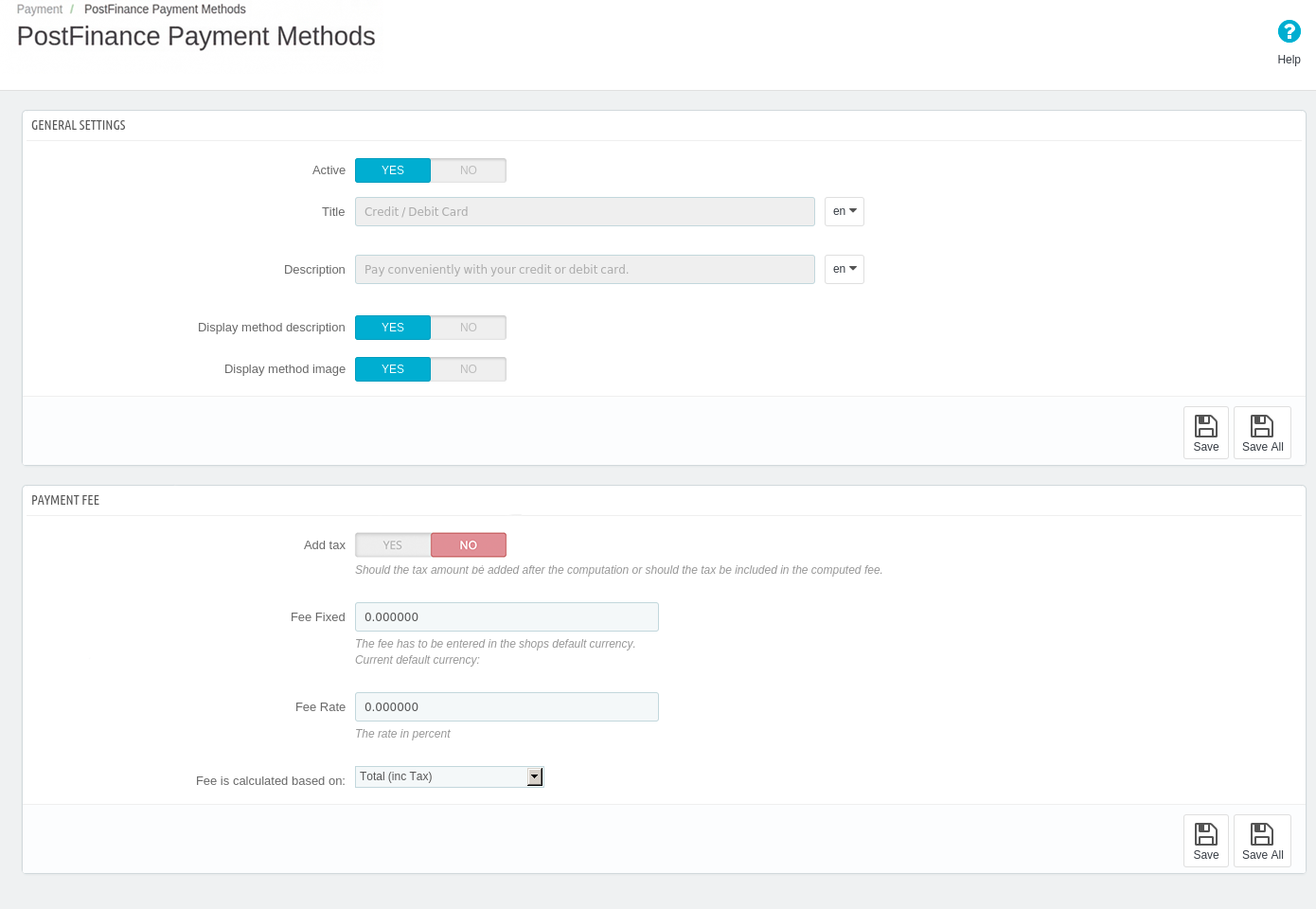The height and width of the screenshot is (909, 1316).
Task: Click the dropdown arrow on Fee calculation selector
Action: (535, 775)
